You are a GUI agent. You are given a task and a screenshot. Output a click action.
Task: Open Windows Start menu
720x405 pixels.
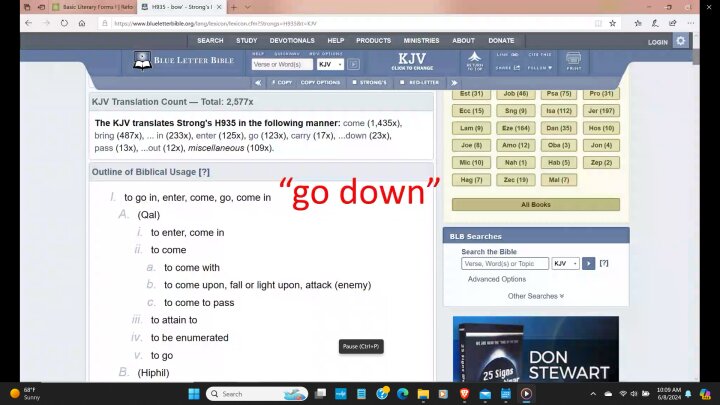pyautogui.click(x=194, y=394)
